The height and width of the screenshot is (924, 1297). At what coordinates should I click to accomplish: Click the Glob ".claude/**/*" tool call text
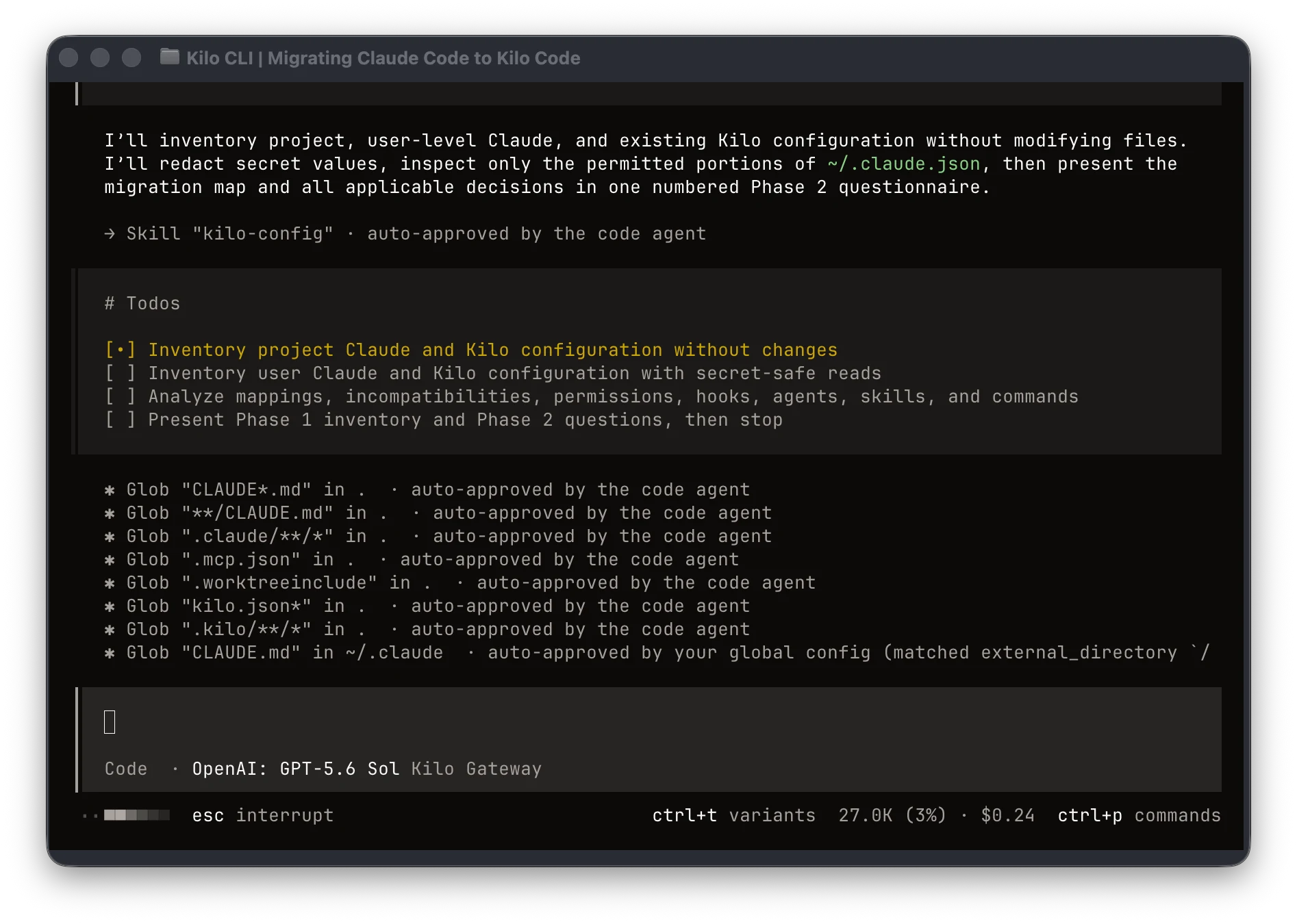[x=449, y=537]
